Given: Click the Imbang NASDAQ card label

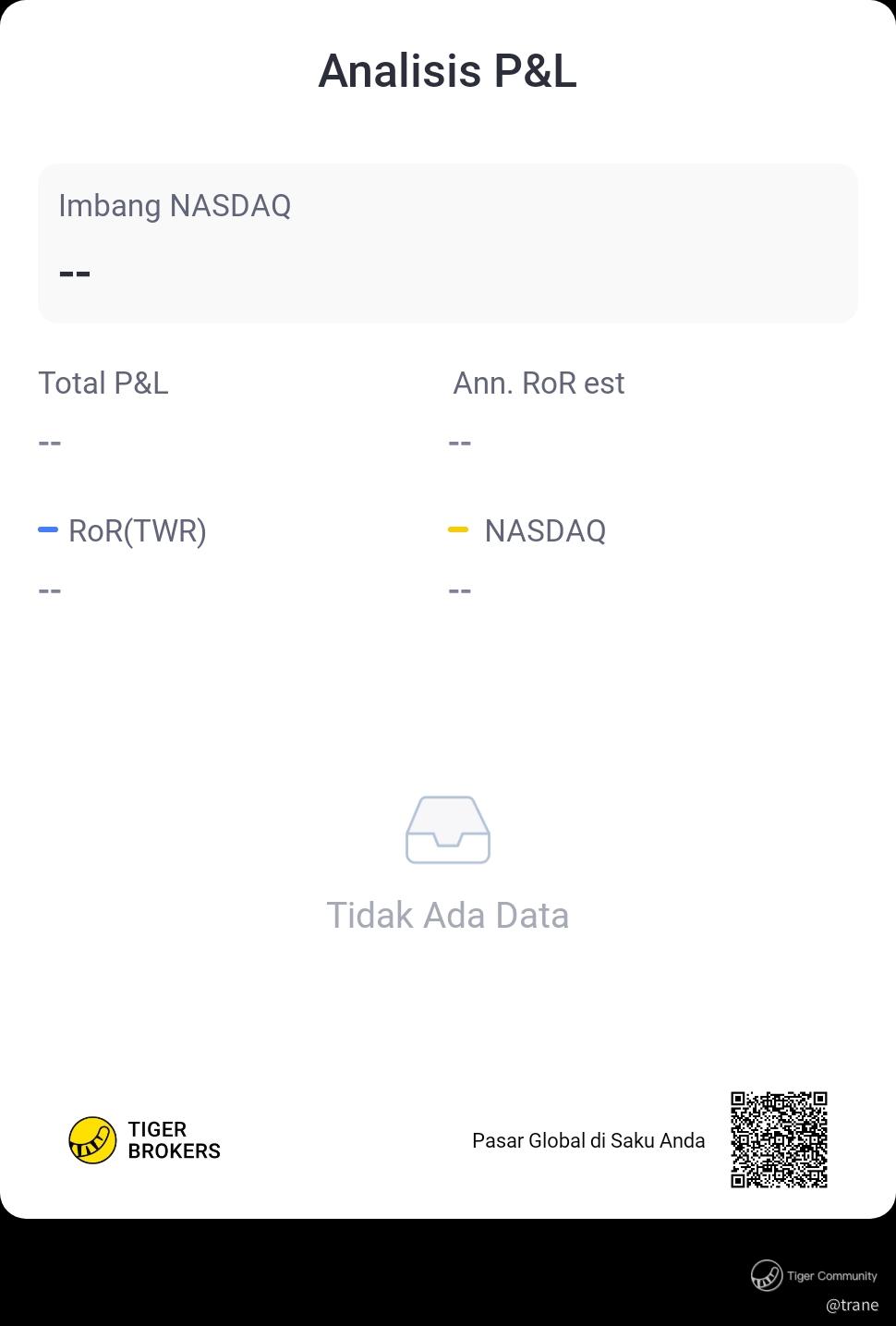Looking at the screenshot, I should coord(175,205).
